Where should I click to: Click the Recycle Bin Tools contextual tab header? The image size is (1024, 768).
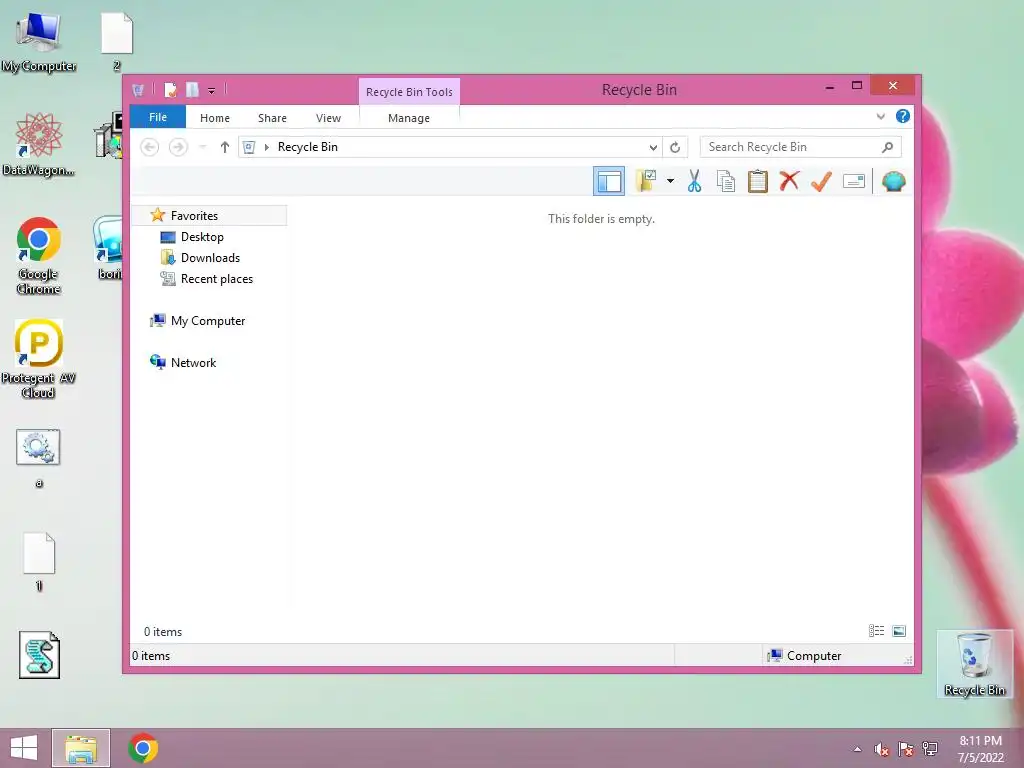[x=409, y=92]
